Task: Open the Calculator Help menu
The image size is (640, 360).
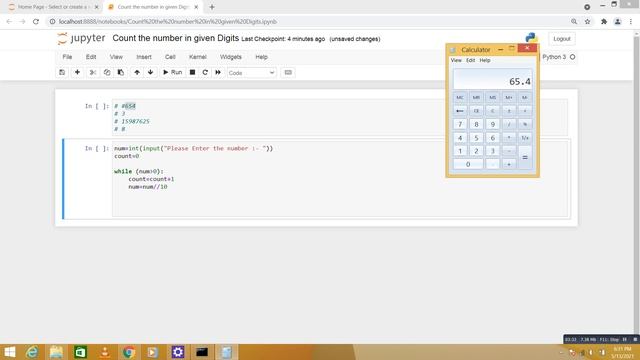Action: (x=485, y=60)
